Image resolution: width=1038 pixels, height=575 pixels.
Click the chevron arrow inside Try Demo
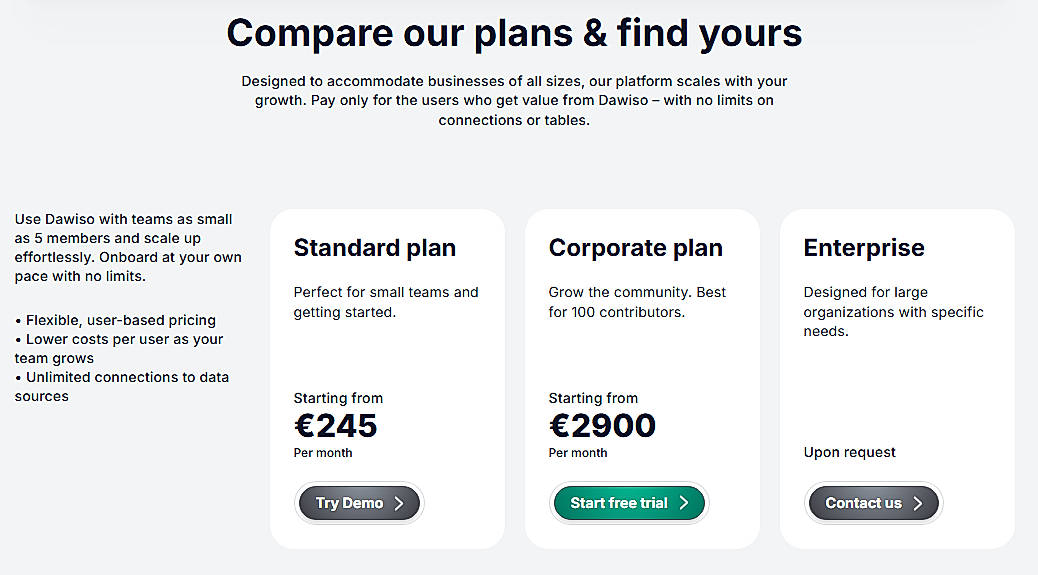399,503
